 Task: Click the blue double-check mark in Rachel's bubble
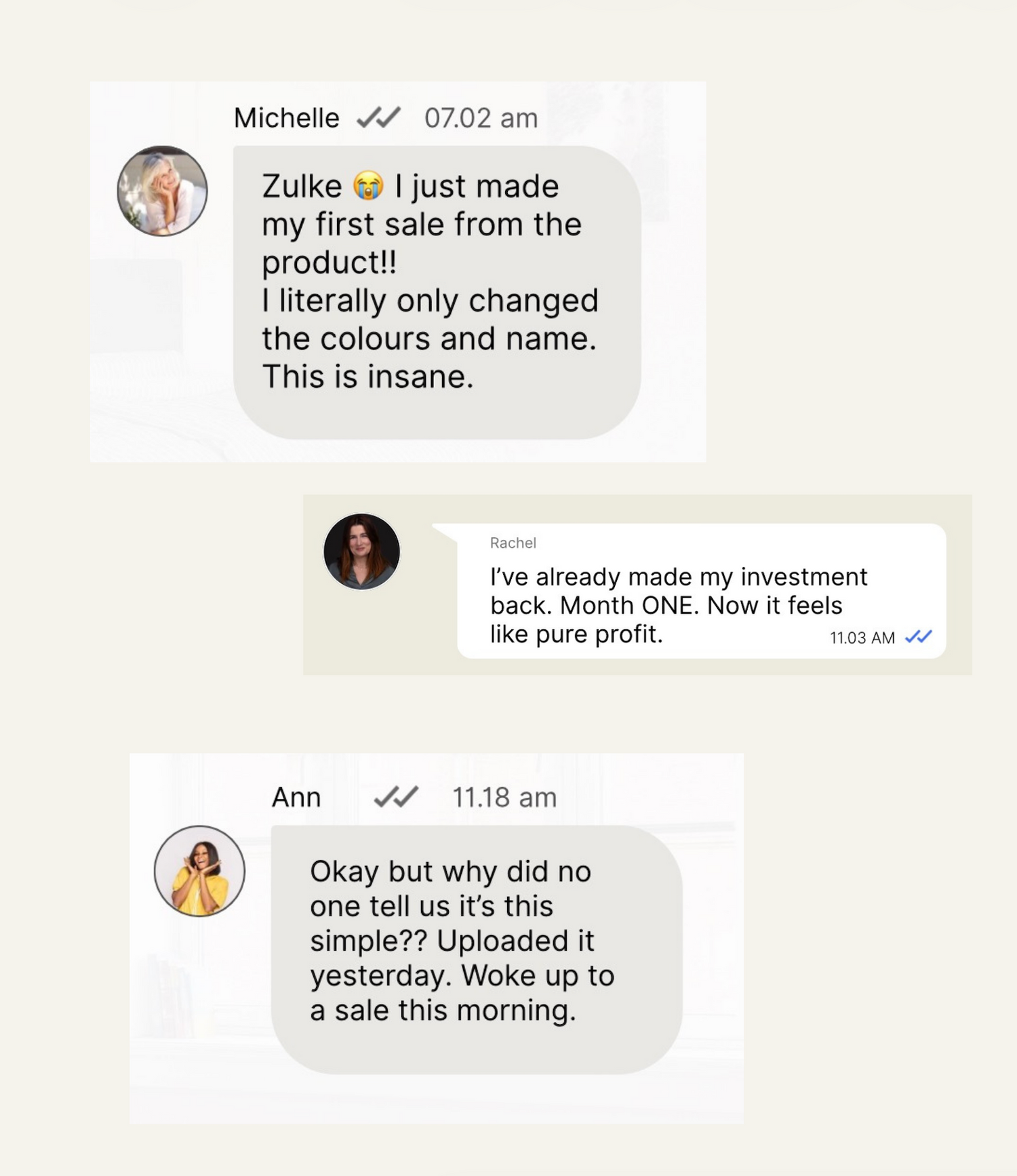[919, 637]
